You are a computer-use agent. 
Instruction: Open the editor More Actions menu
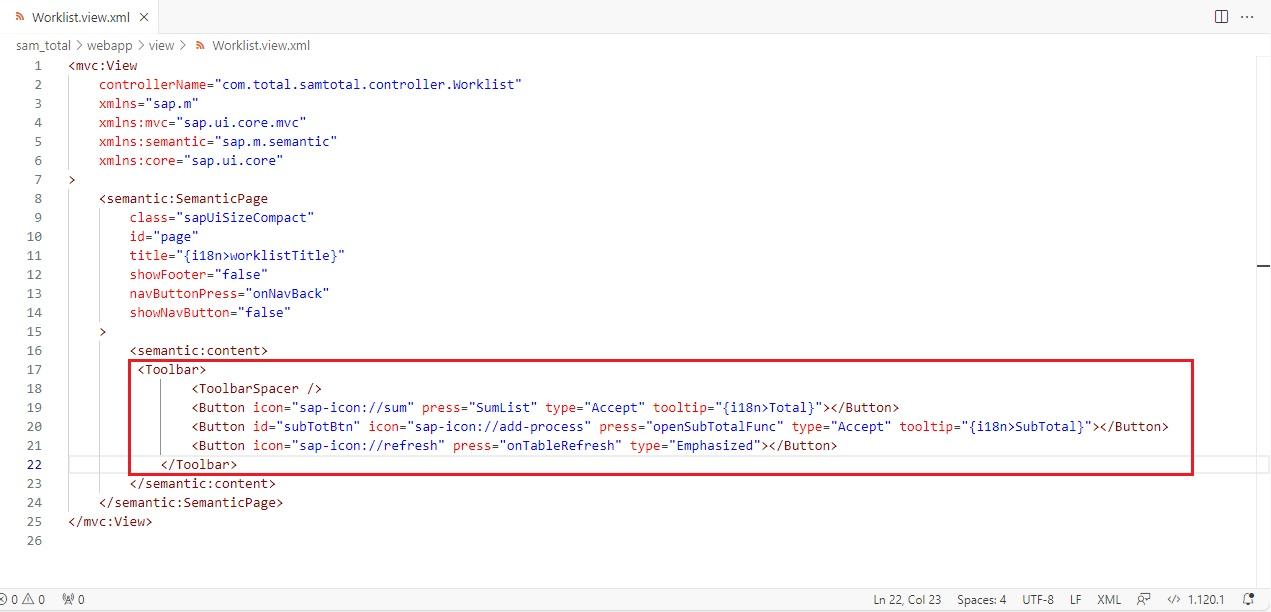point(1247,16)
